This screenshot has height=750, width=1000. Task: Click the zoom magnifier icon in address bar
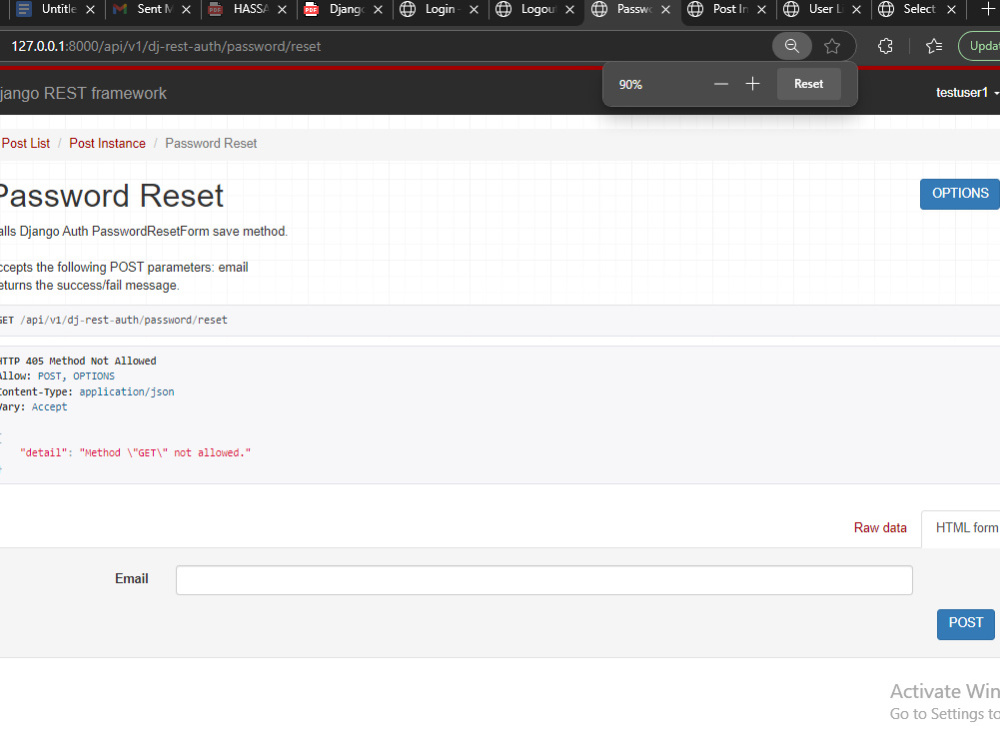pyautogui.click(x=791, y=46)
